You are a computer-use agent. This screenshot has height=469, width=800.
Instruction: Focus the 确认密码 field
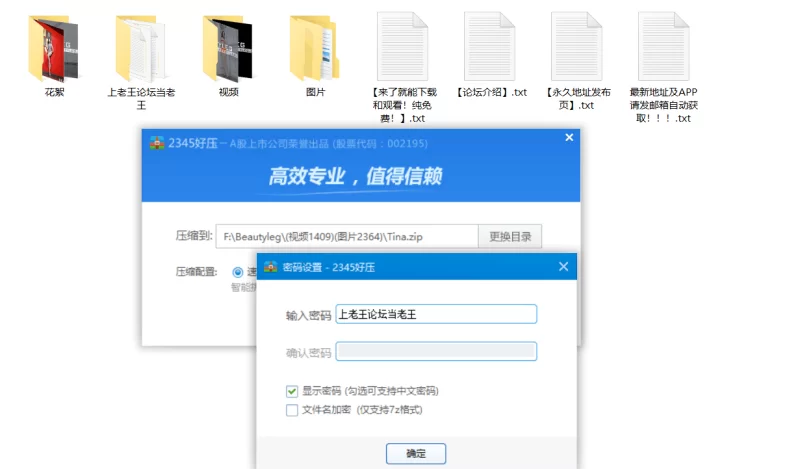(x=436, y=351)
